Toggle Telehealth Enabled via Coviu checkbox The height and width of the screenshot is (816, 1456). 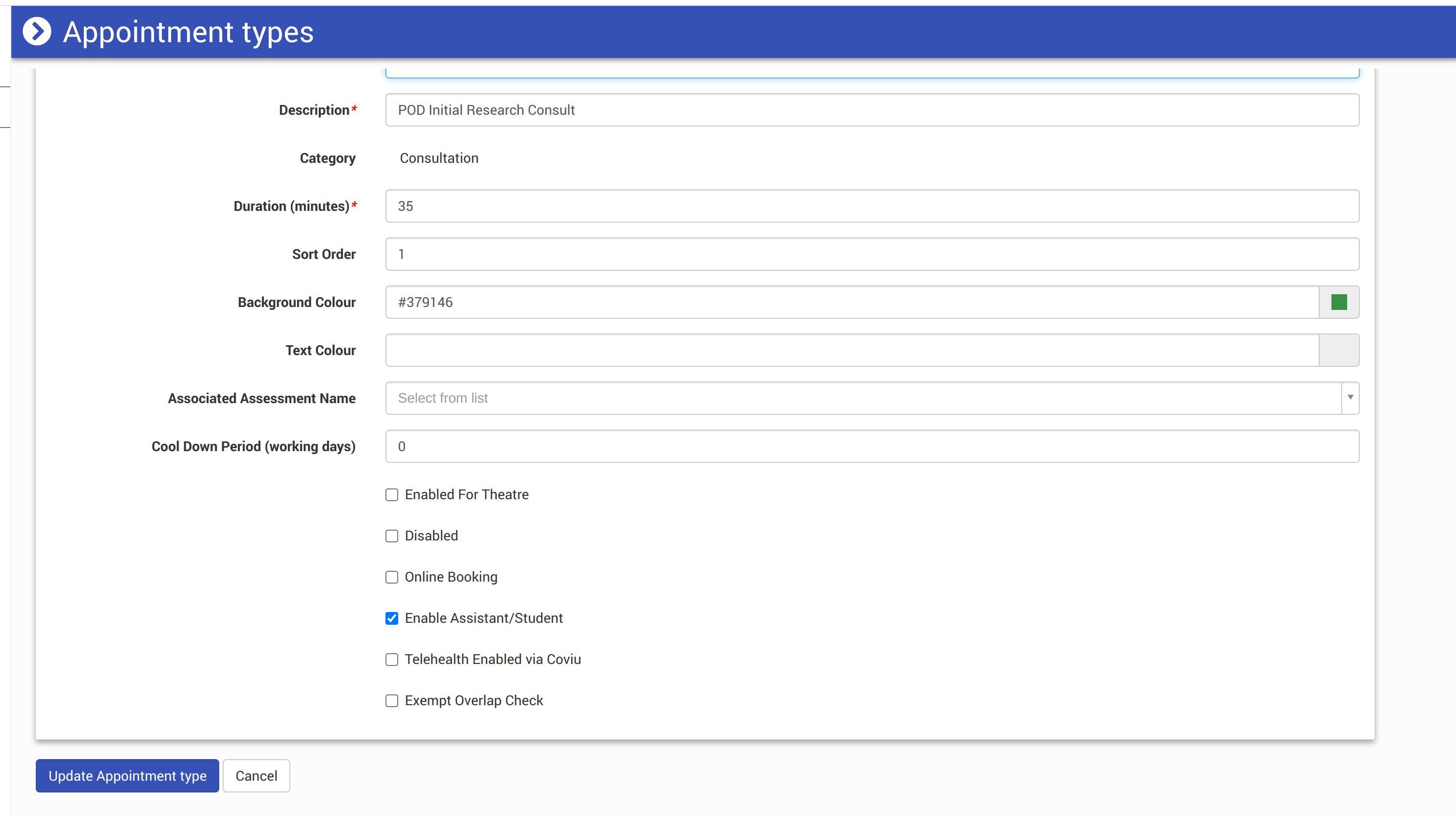[x=392, y=660]
